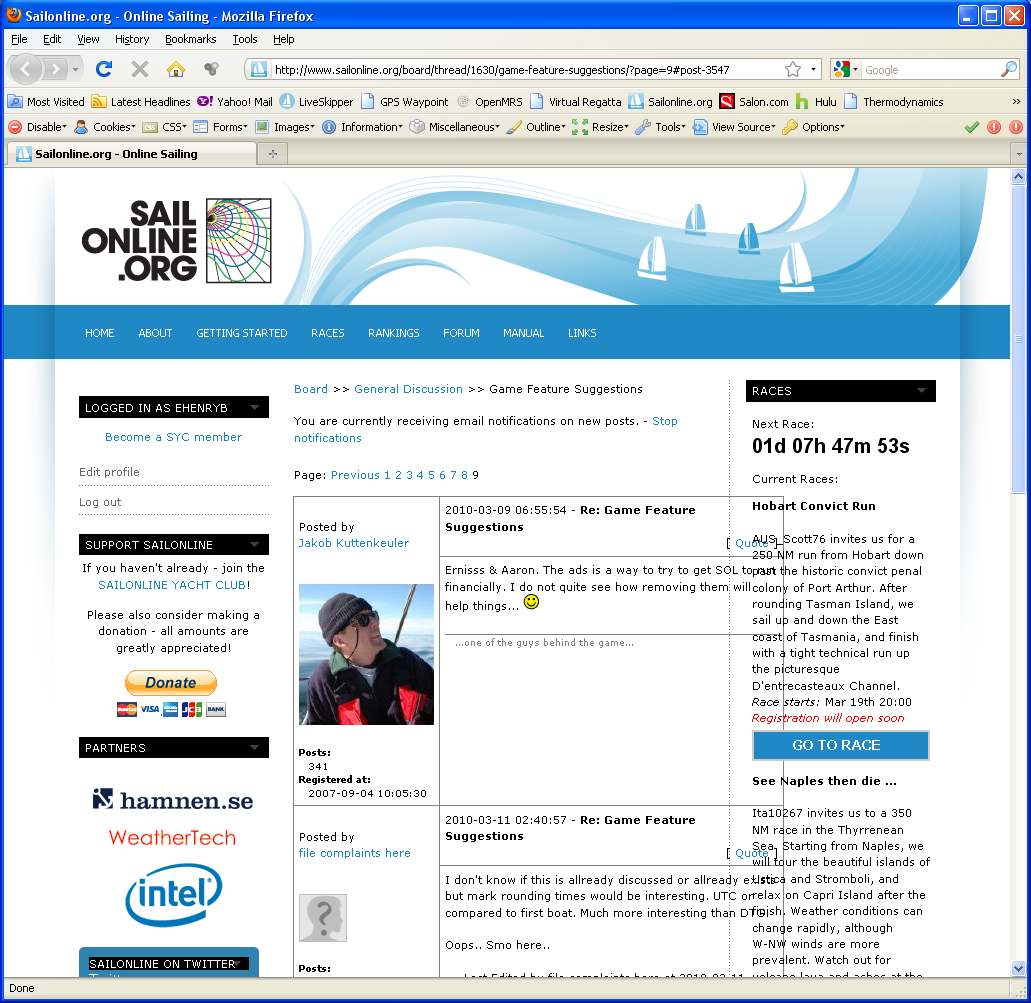Open a new tab with the plus button
Image resolution: width=1031 pixels, height=1003 pixels.
[272, 154]
